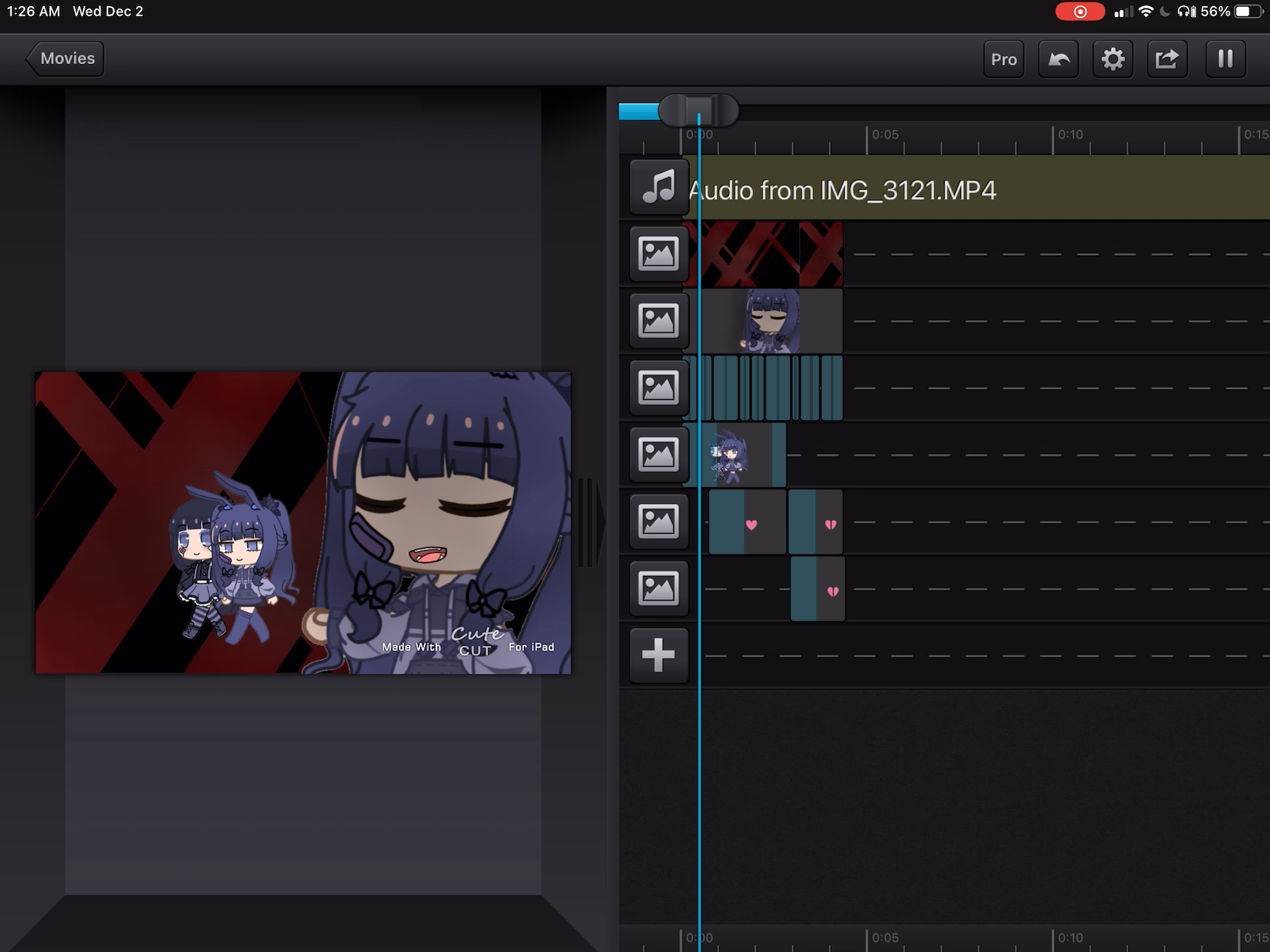Open the share/export options

[1167, 59]
